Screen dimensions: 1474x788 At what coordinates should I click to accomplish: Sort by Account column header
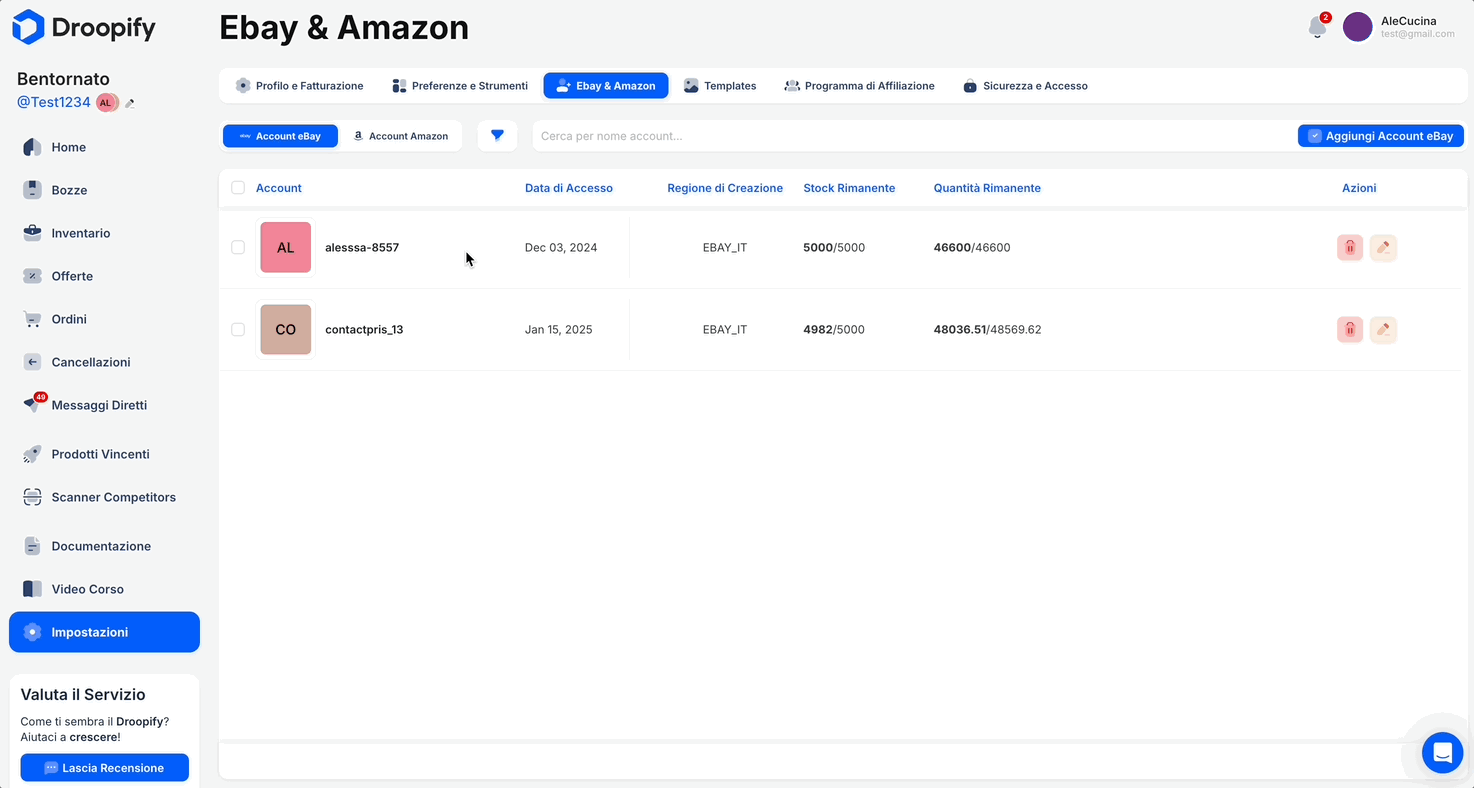[x=279, y=188]
